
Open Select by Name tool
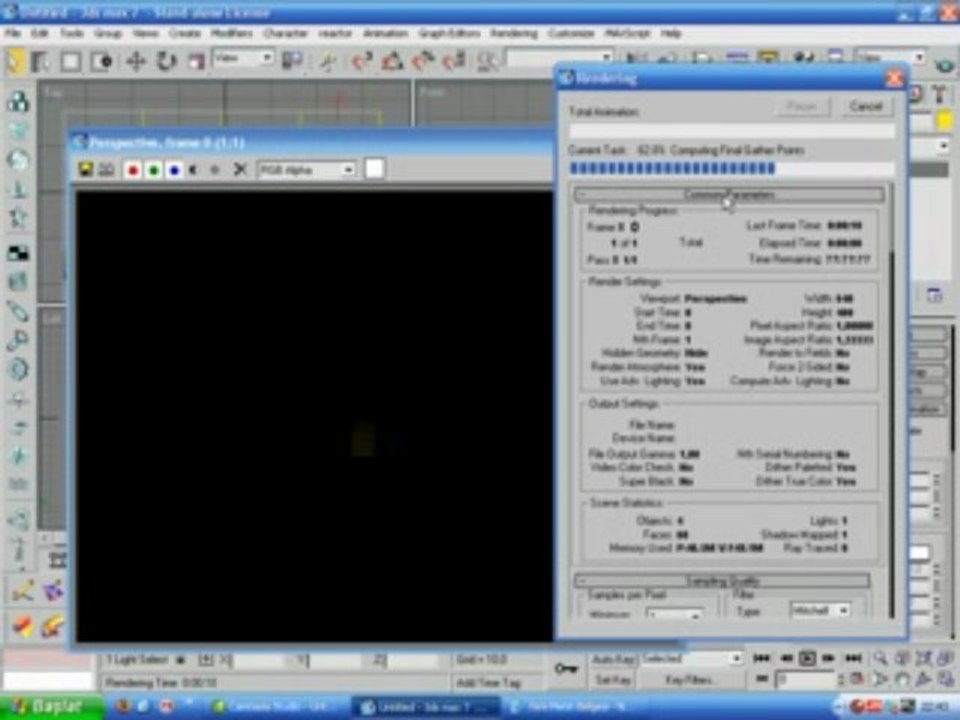(41, 61)
